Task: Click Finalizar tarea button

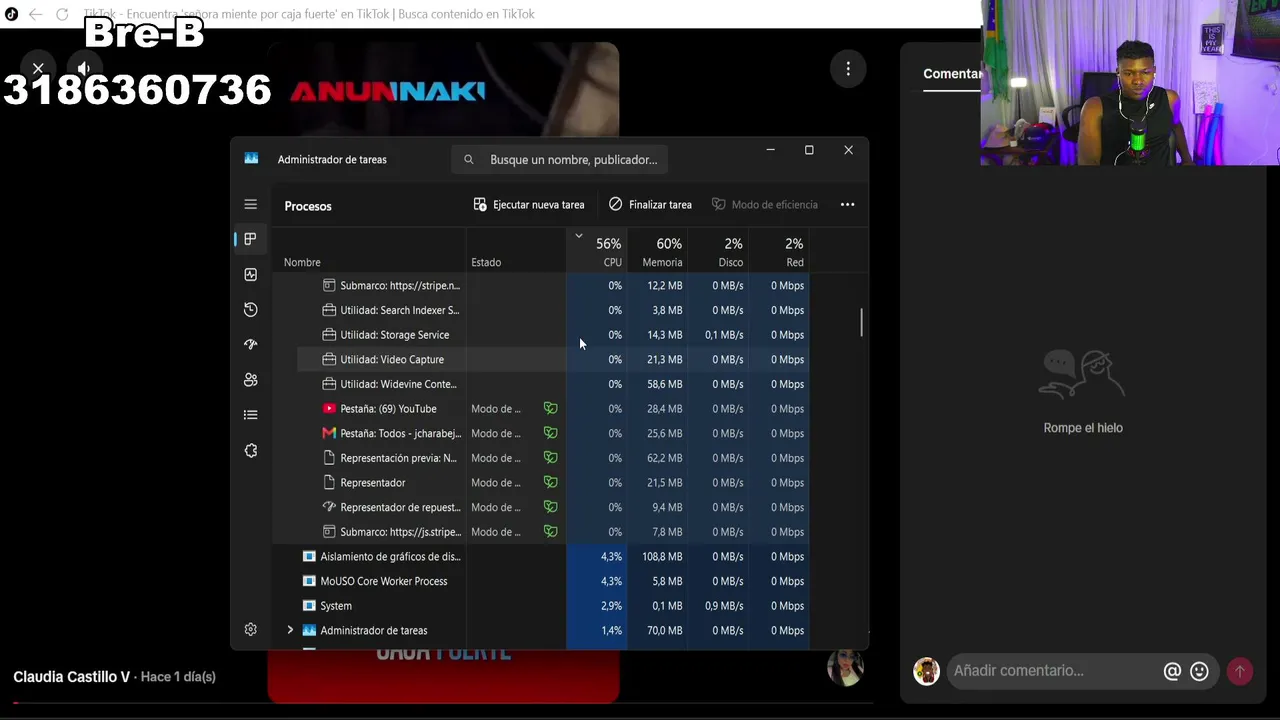Action: [x=650, y=204]
